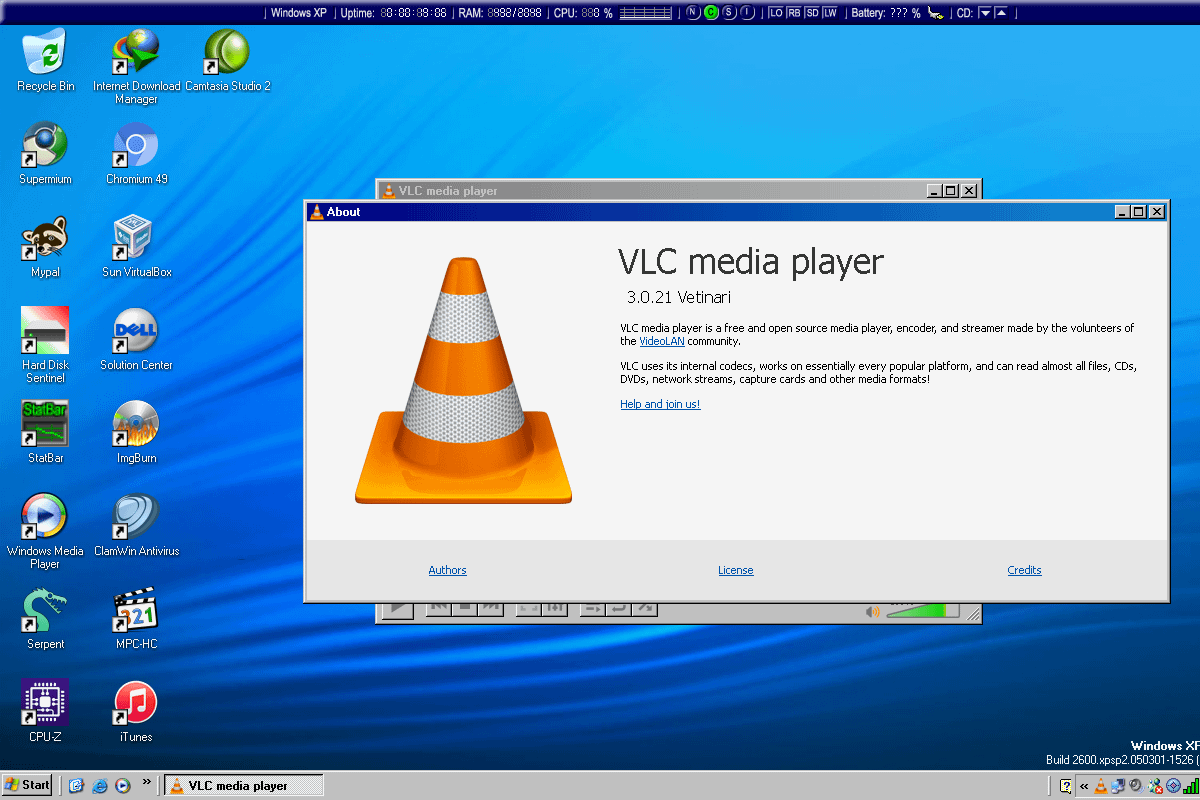Click the green signal bars tray icon
The height and width of the screenshot is (800, 1200).
1190,786
